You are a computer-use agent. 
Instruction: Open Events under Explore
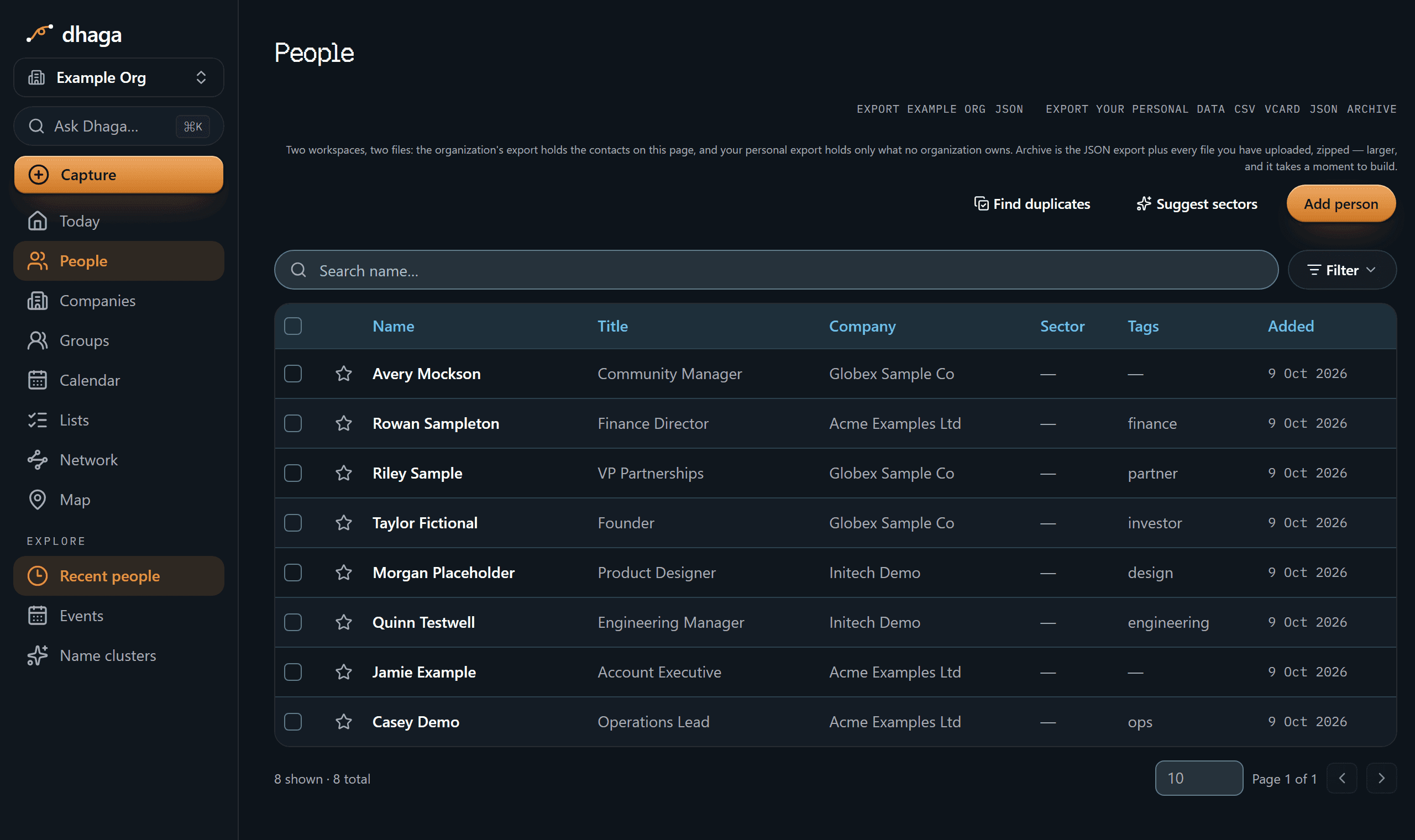tap(119, 616)
